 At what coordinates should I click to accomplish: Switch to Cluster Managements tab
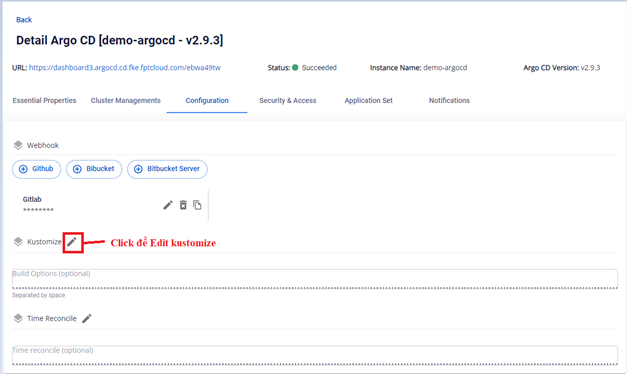[126, 100]
